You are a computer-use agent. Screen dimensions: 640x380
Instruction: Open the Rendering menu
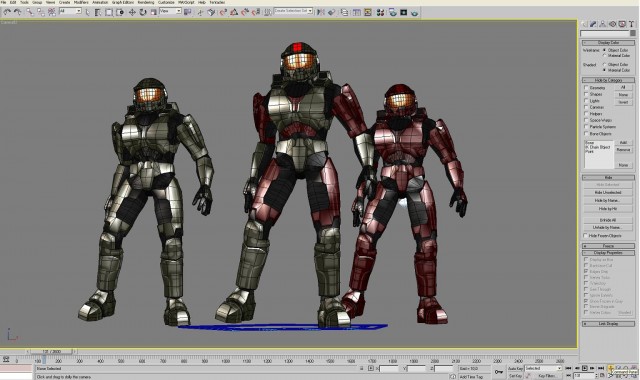pos(146,2)
